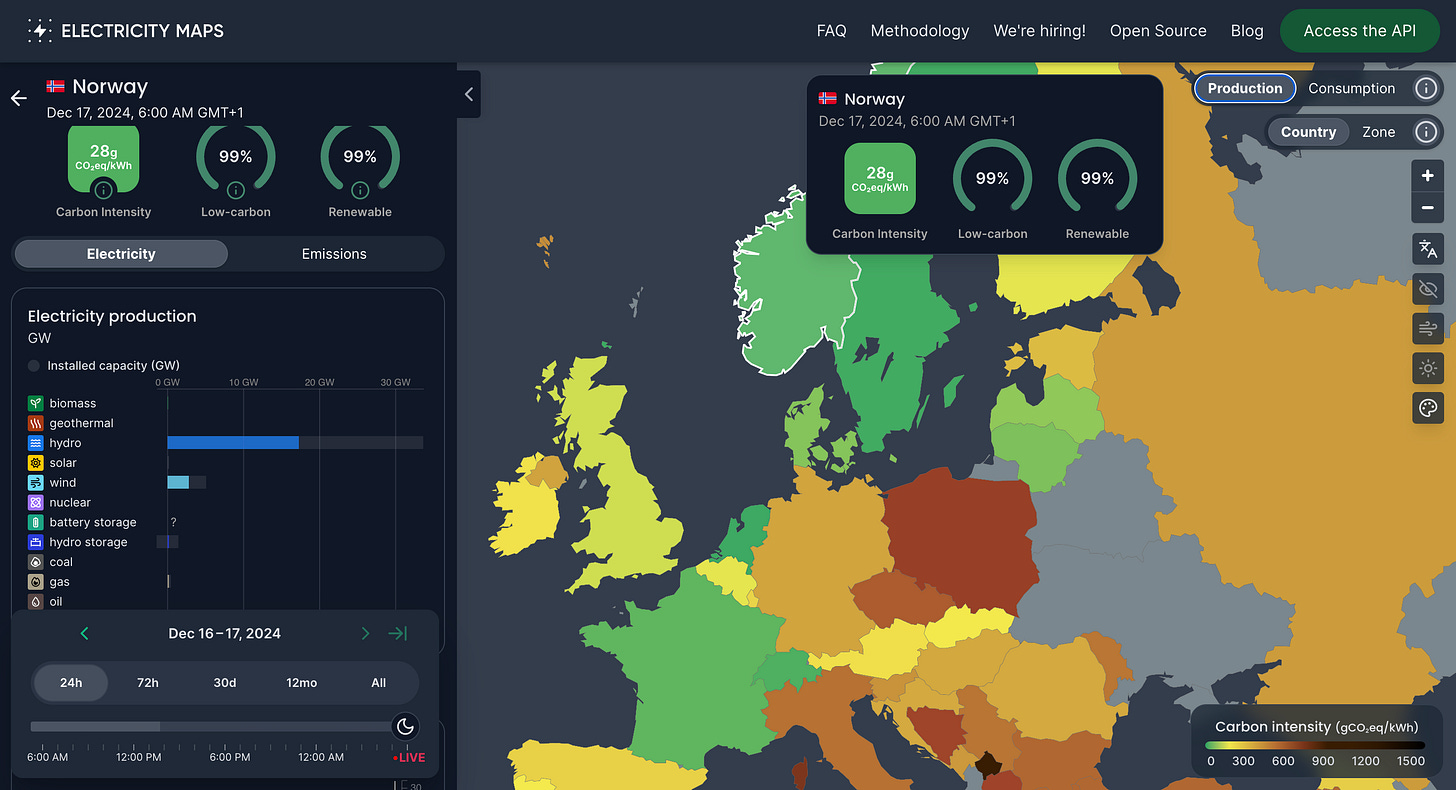
Task: Select the 12mo time range
Action: 302,683
